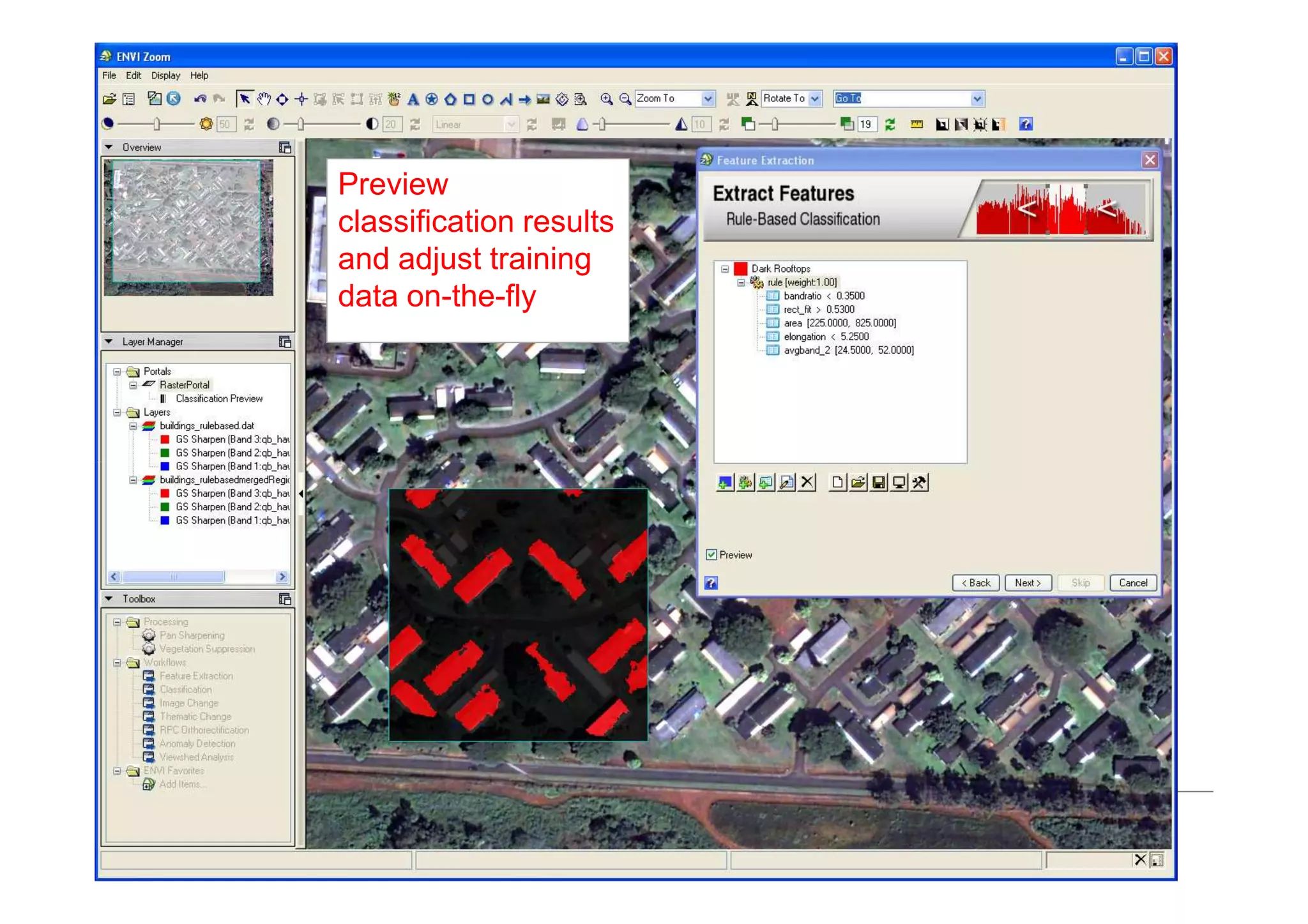Click Add Attribute to Rule icon
The image size is (1308, 924).
[766, 483]
